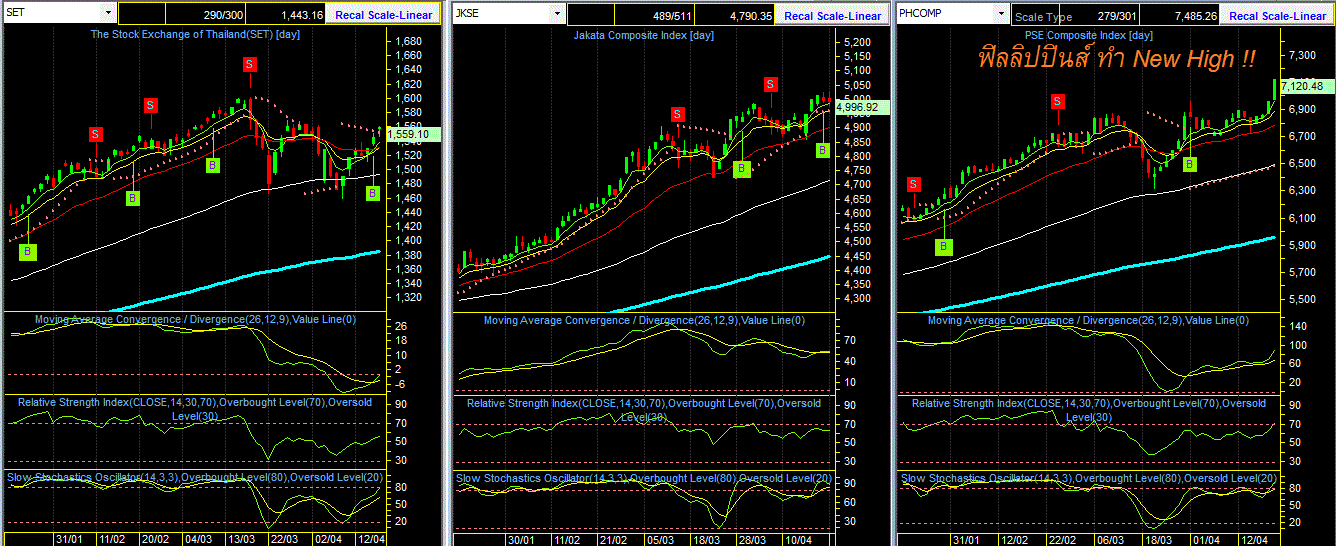
Task: Click the 30/01 date label on JKSE axis
Action: [522, 538]
